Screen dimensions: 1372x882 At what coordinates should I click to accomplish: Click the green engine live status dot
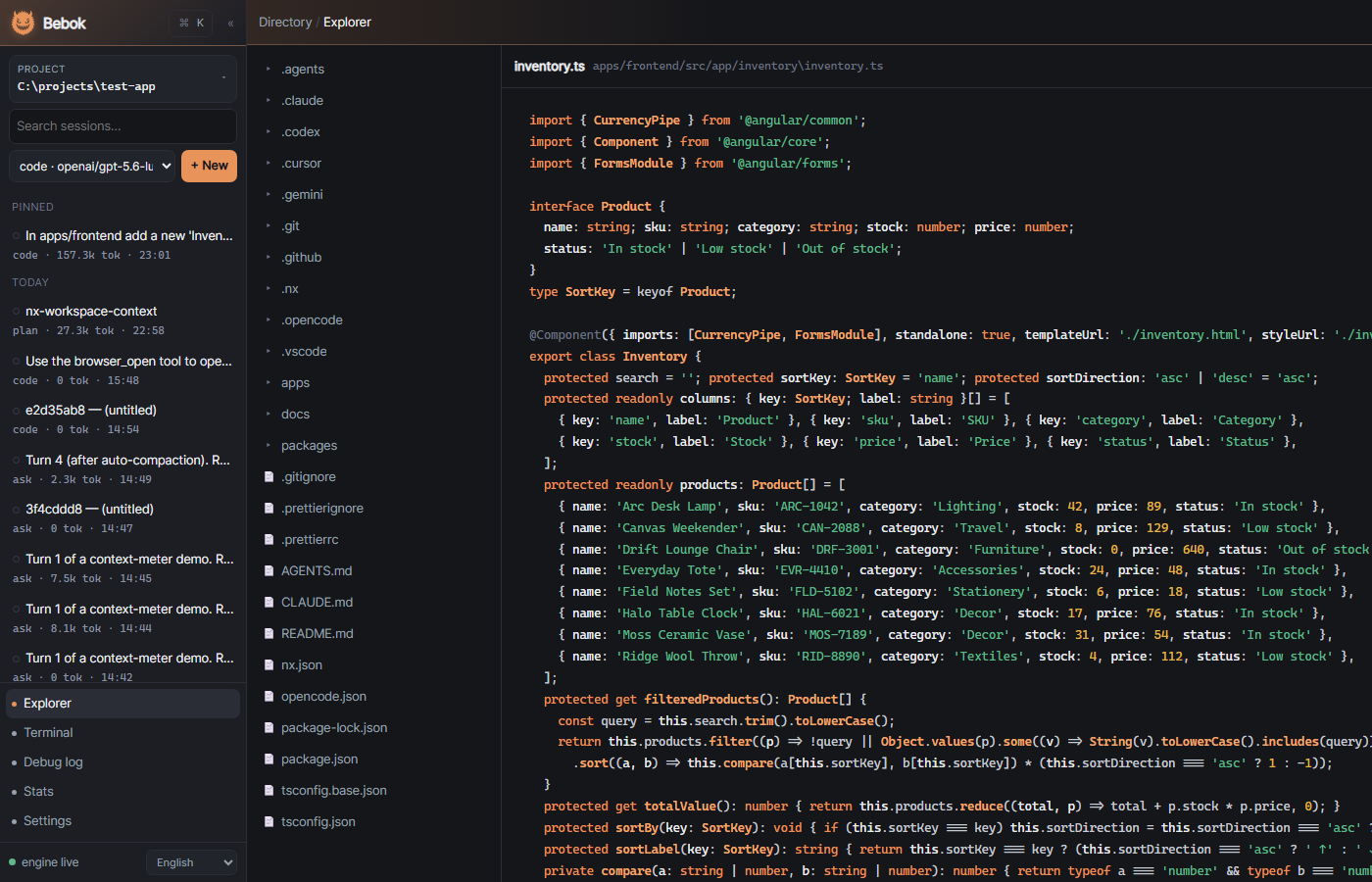coord(13,862)
